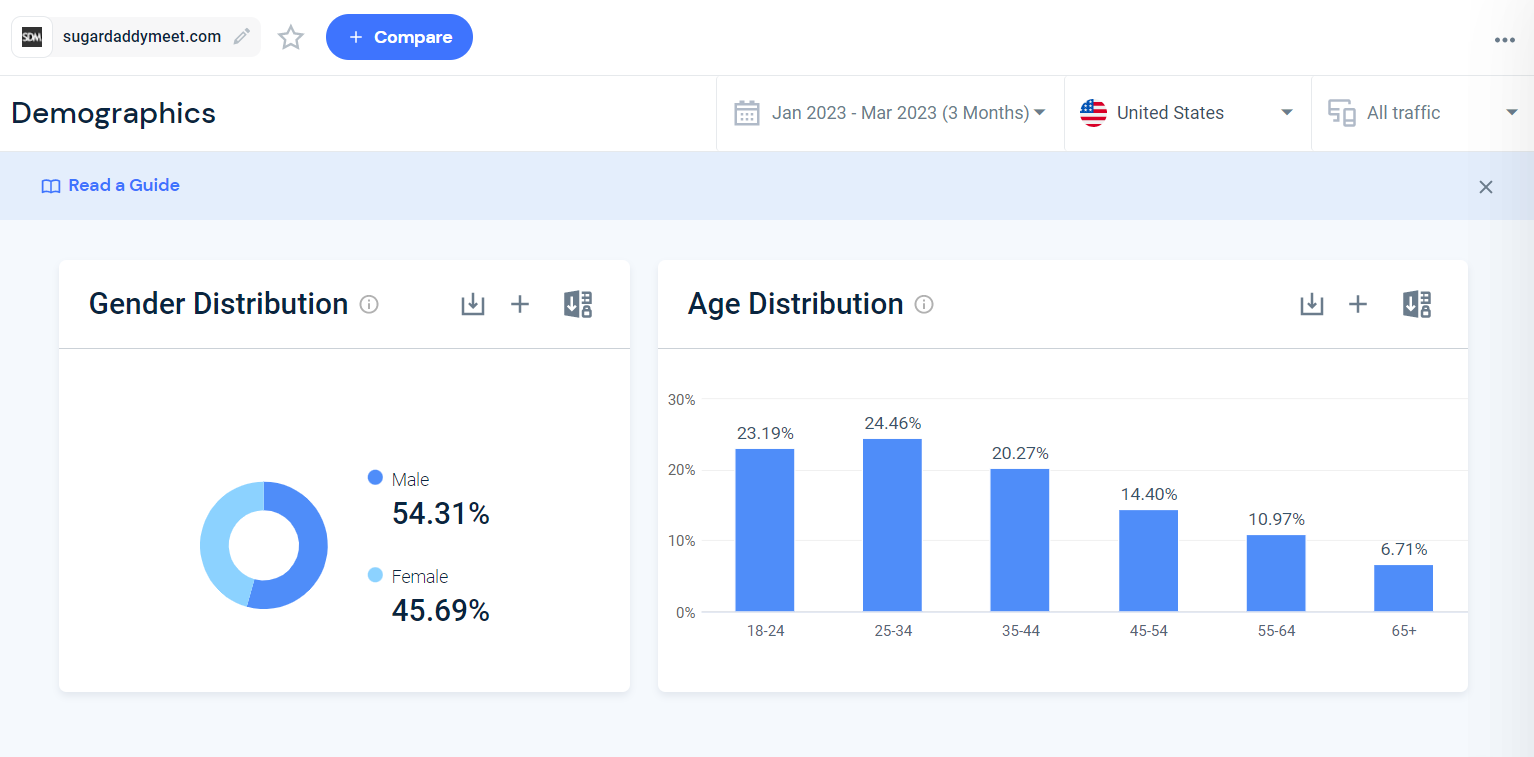Select the 25-34 age bar
Image resolution: width=1534 pixels, height=757 pixels.
[892, 525]
